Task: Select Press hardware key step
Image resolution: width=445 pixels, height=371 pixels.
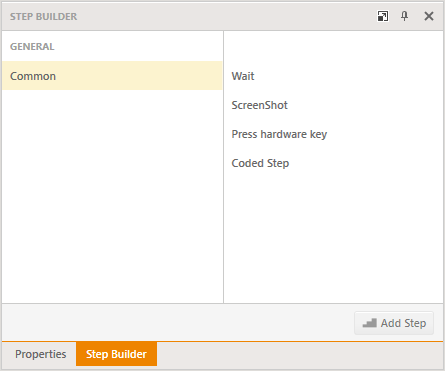Action: point(279,134)
